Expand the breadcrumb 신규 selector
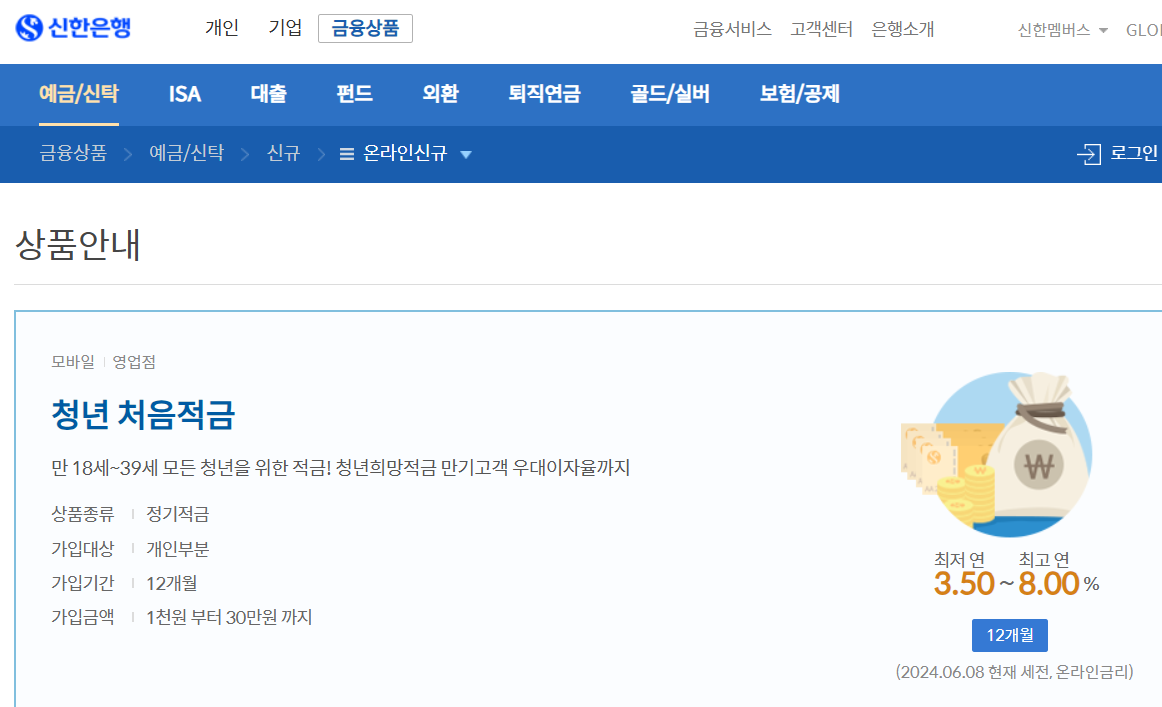Screen dimensions: 1162x707 283,154
